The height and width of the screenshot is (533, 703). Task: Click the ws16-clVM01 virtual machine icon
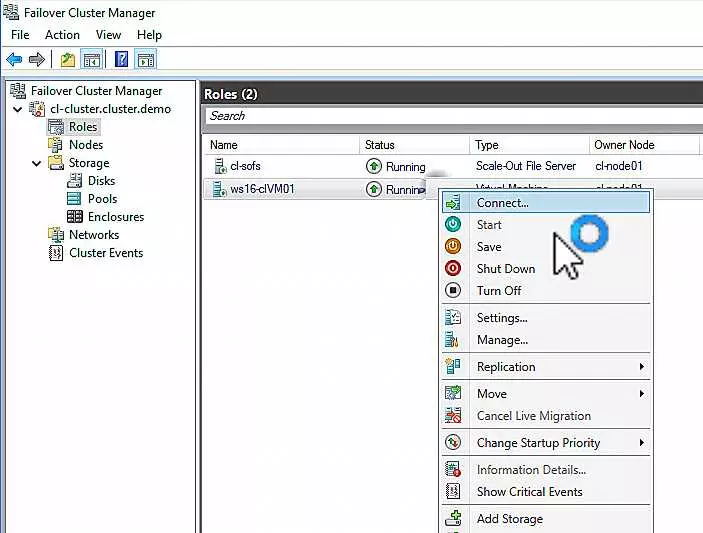[x=219, y=189]
